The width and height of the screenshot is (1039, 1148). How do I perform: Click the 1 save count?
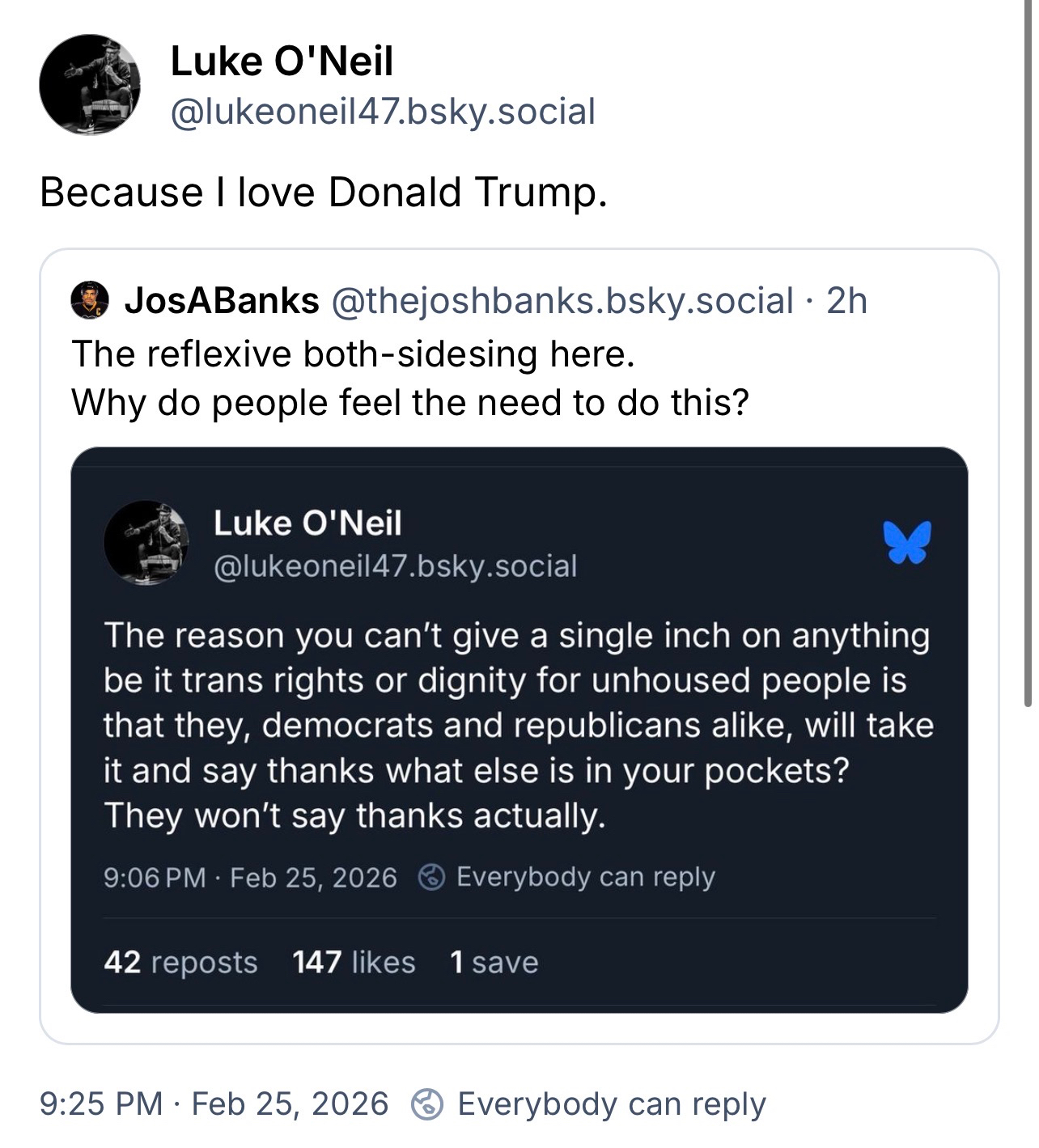click(x=494, y=962)
